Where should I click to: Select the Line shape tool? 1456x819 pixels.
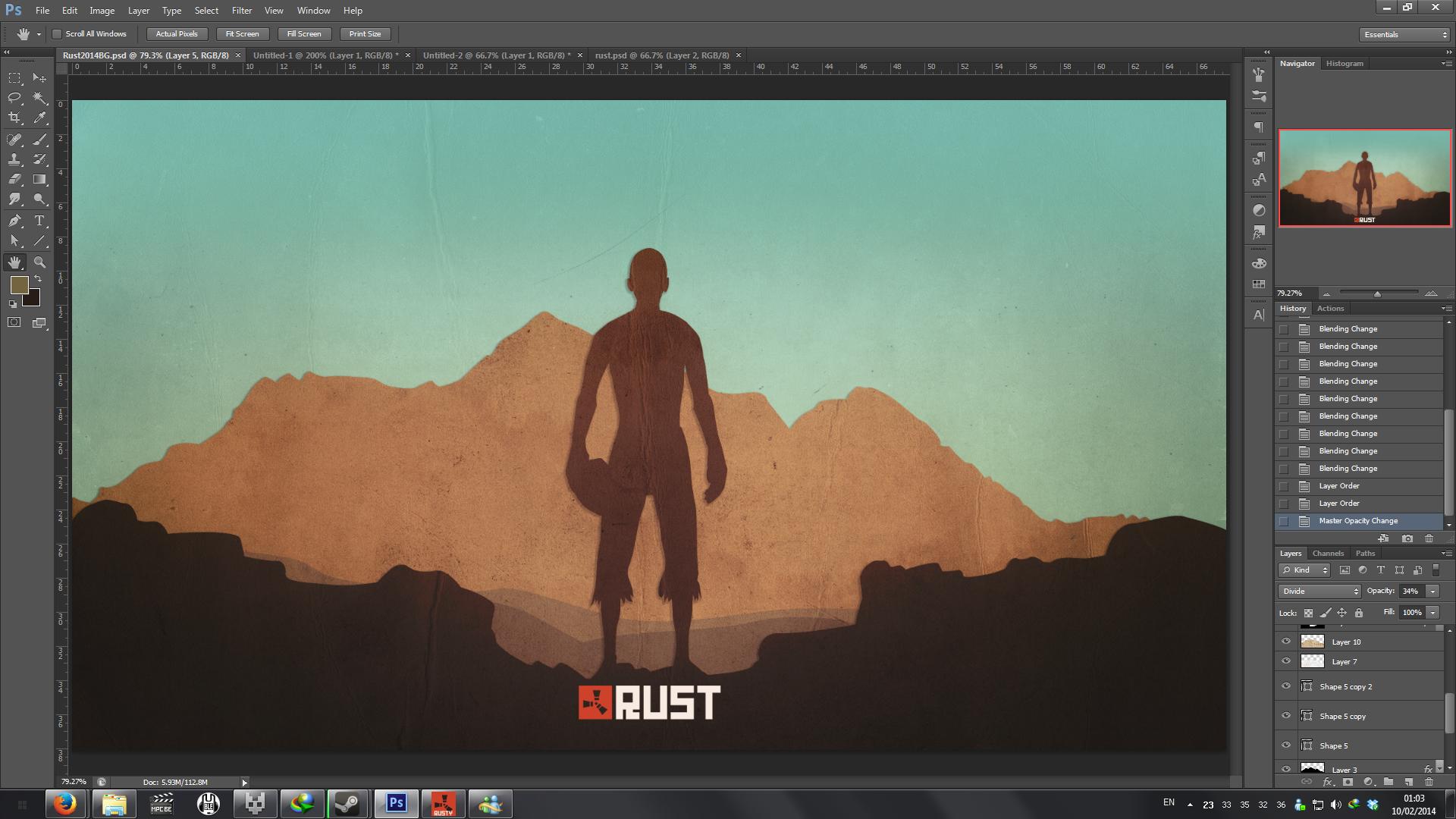(39, 241)
